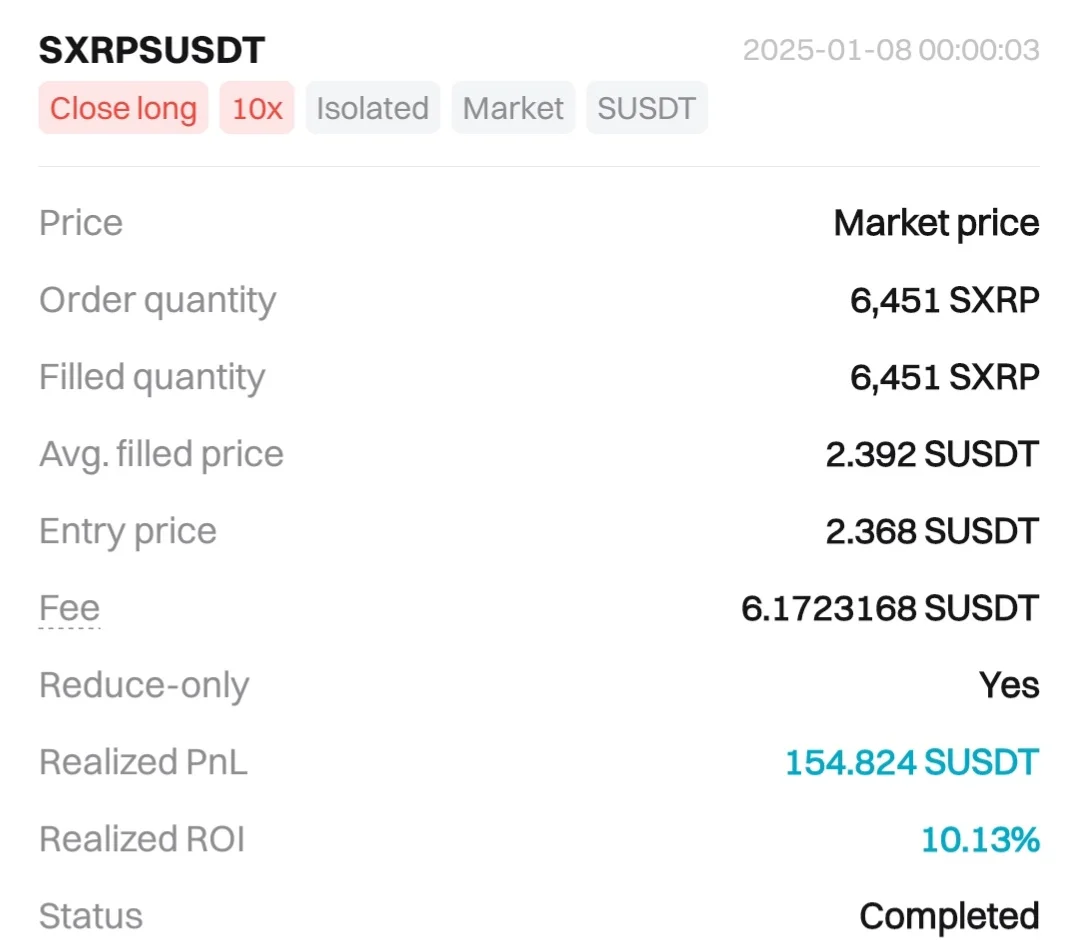Click the 10x leverage badge
The width and height of the screenshot is (1065, 940).
coord(257,108)
